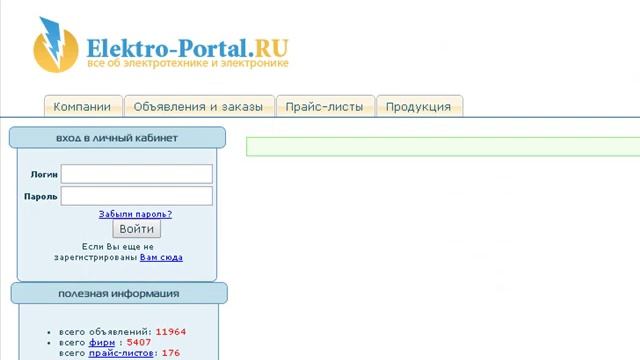
Task: Follow the Забыли пароль? link
Action: tap(135, 214)
